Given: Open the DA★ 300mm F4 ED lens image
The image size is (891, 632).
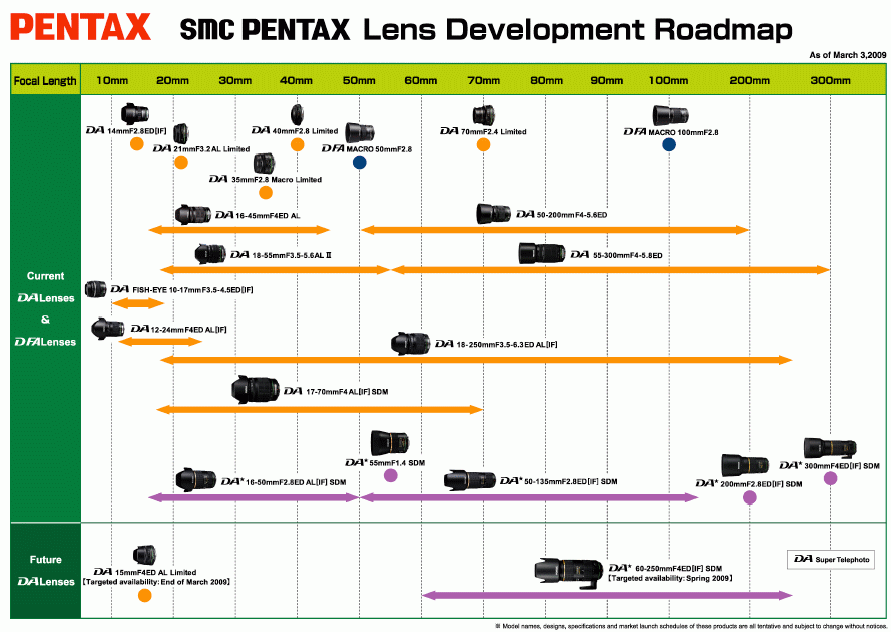Looking at the screenshot, I should [x=830, y=448].
